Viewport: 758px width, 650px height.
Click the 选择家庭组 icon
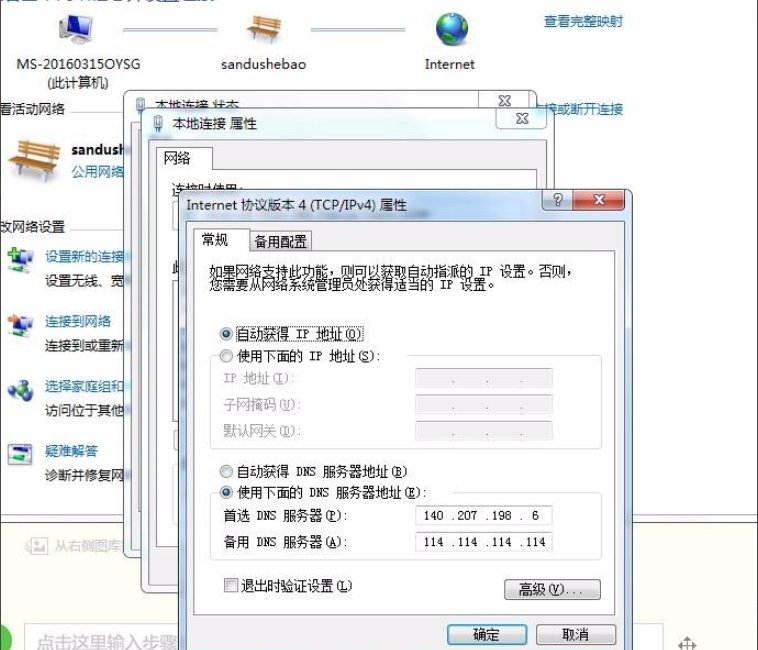20,390
